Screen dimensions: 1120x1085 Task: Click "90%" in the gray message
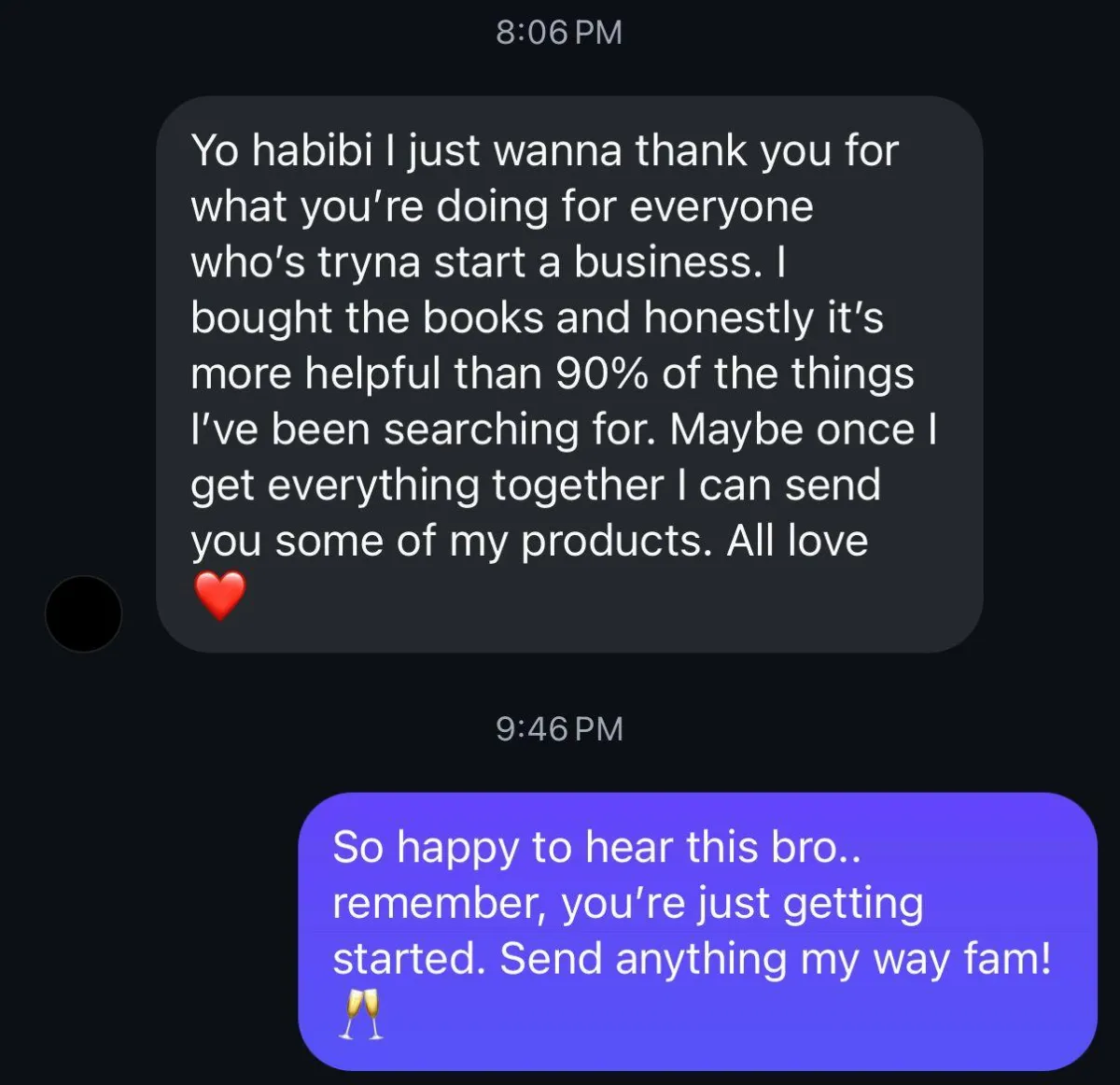602,374
